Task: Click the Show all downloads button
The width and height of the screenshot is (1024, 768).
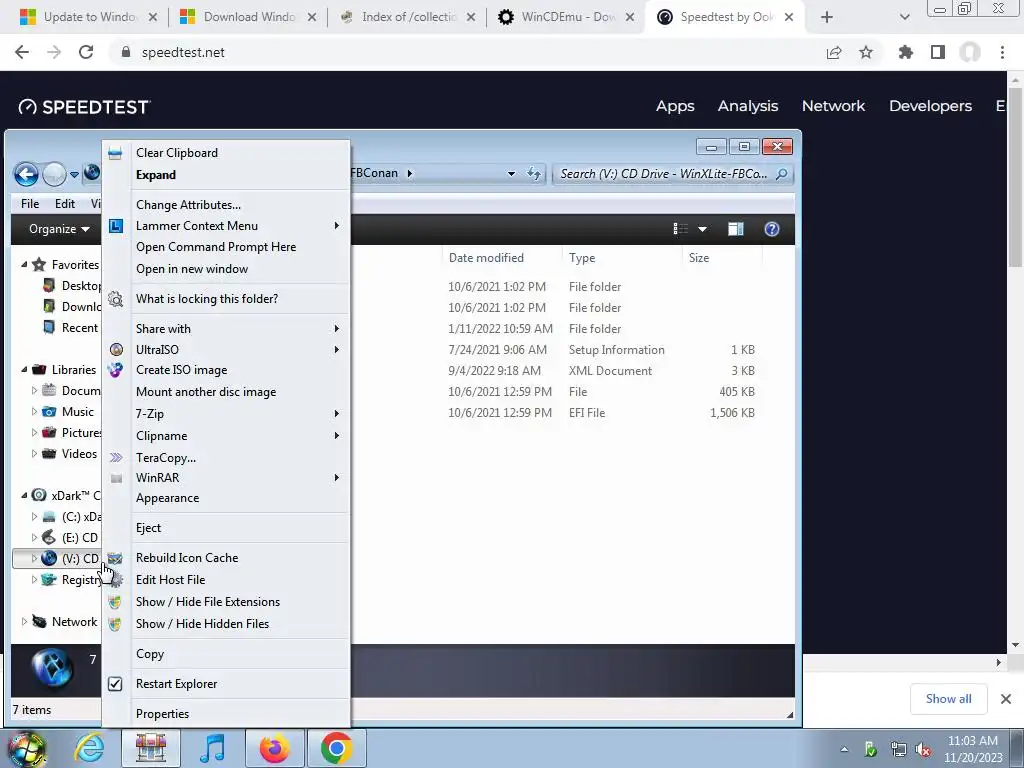Action: [948, 699]
